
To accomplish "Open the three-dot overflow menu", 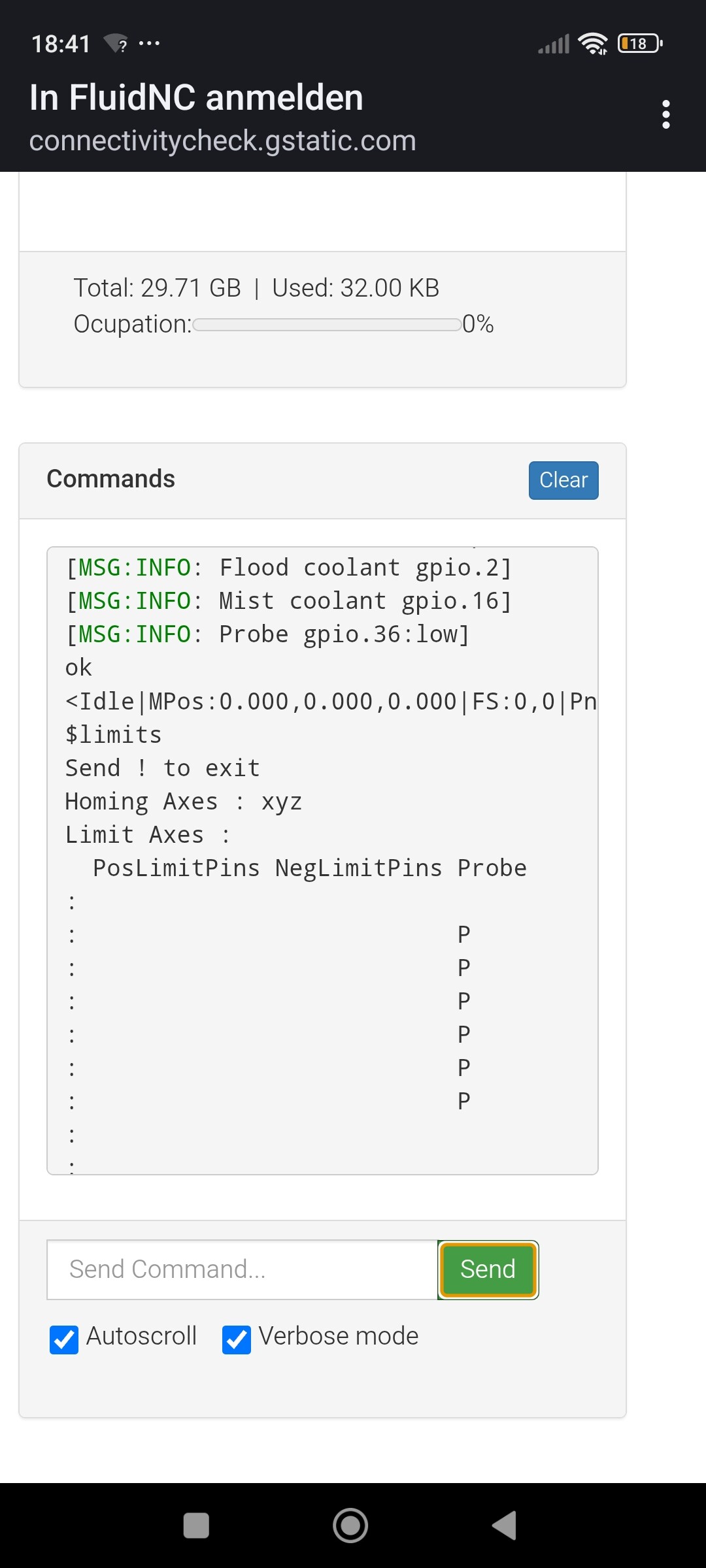I will tap(665, 115).
